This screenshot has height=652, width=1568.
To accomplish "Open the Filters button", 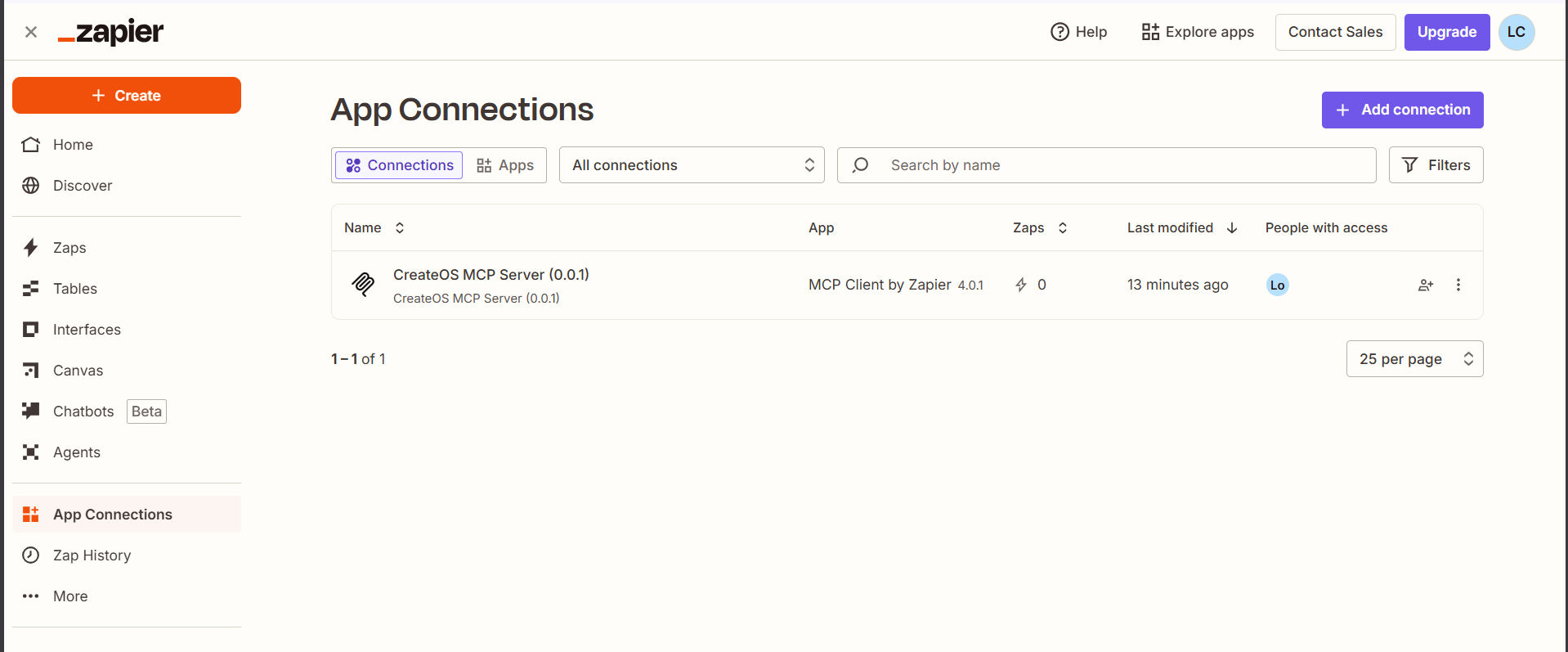I will click(1436, 165).
